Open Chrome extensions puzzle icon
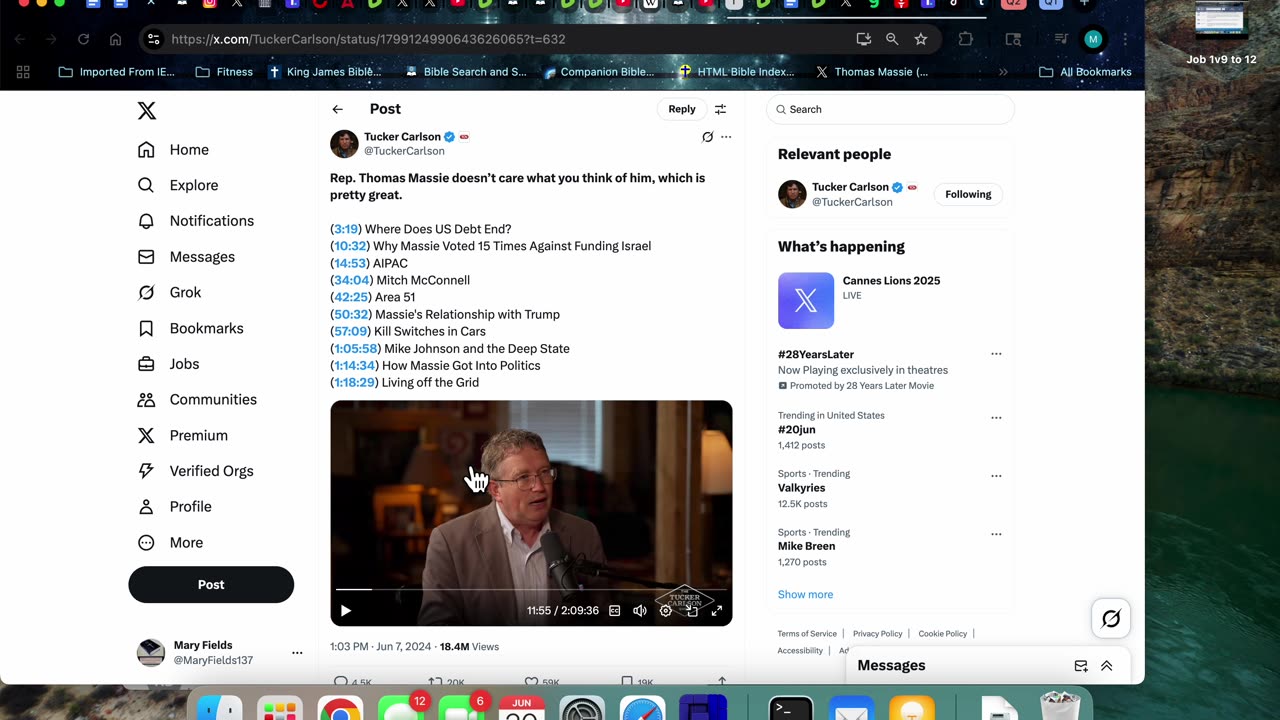 965,39
